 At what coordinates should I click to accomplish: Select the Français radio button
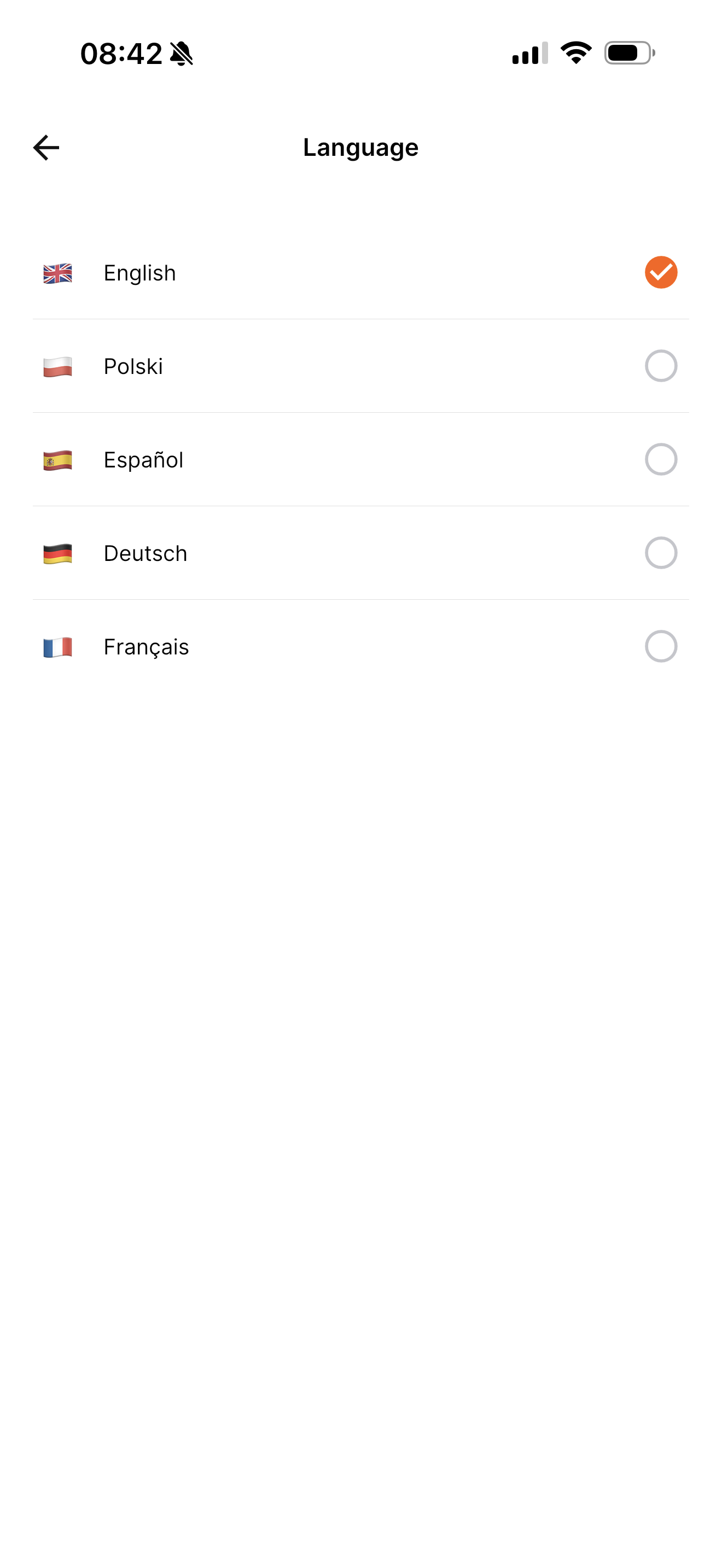(661, 646)
